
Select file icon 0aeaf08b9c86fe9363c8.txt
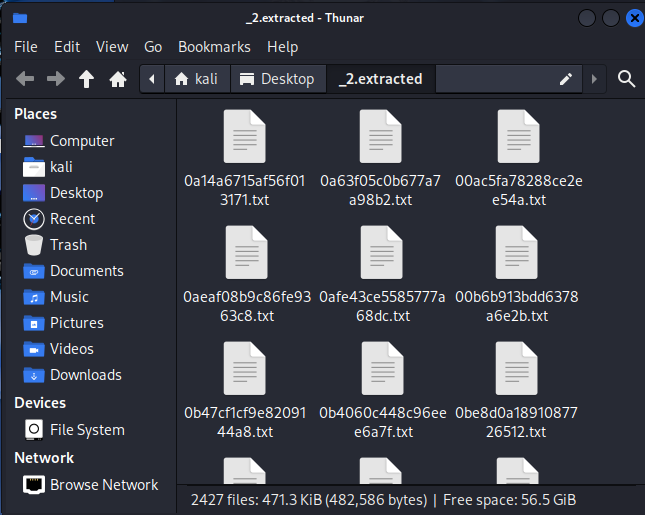pyautogui.click(x=247, y=252)
